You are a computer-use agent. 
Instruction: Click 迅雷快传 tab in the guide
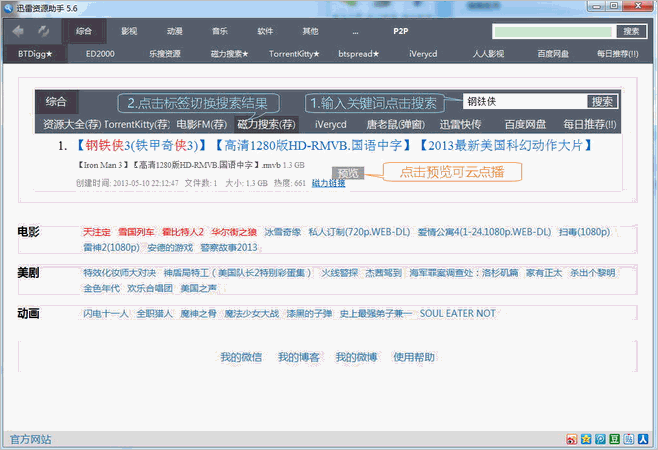(460, 124)
